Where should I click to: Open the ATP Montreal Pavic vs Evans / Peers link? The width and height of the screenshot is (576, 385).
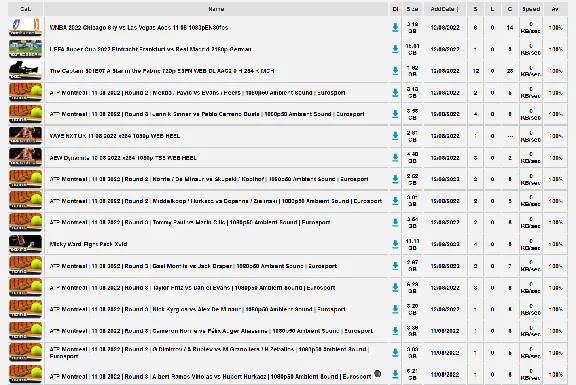point(197,93)
